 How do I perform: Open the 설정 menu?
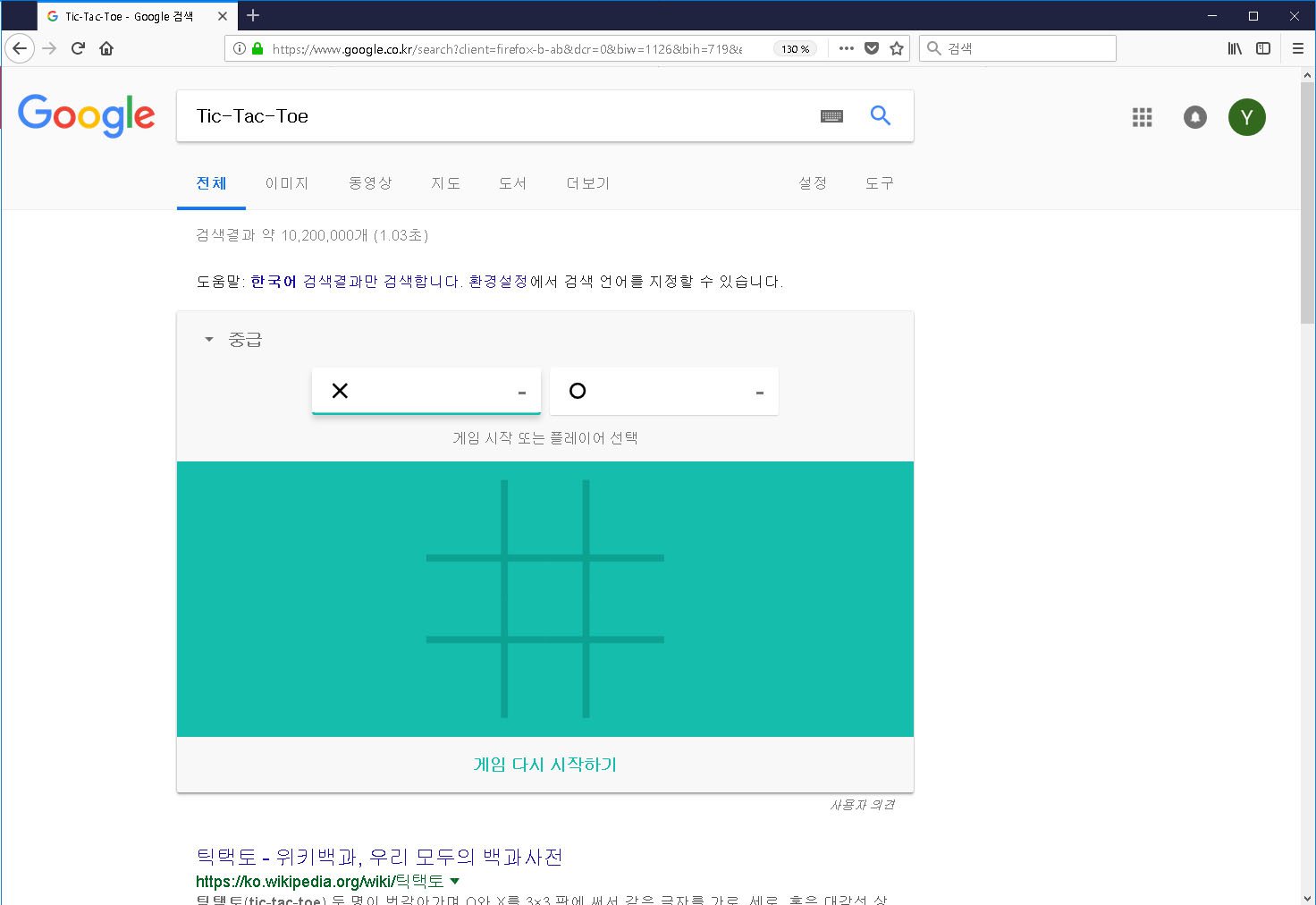[x=813, y=183]
